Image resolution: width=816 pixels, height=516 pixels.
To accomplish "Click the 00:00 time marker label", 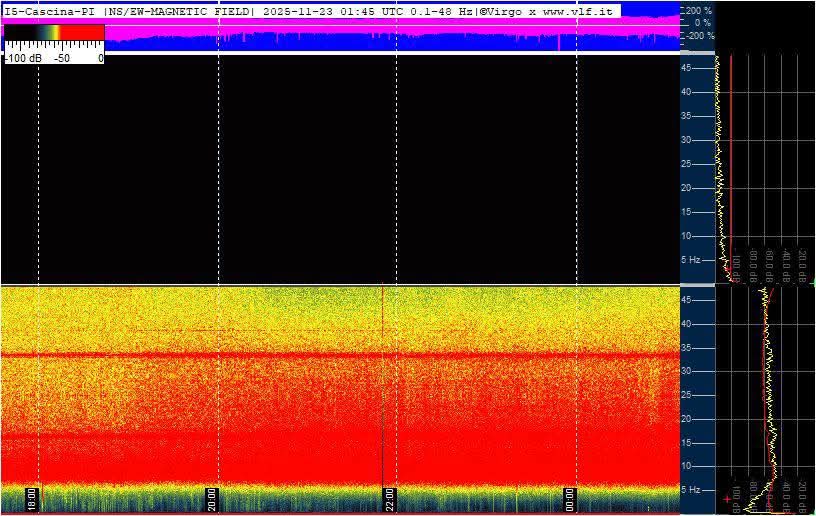I will [570, 496].
